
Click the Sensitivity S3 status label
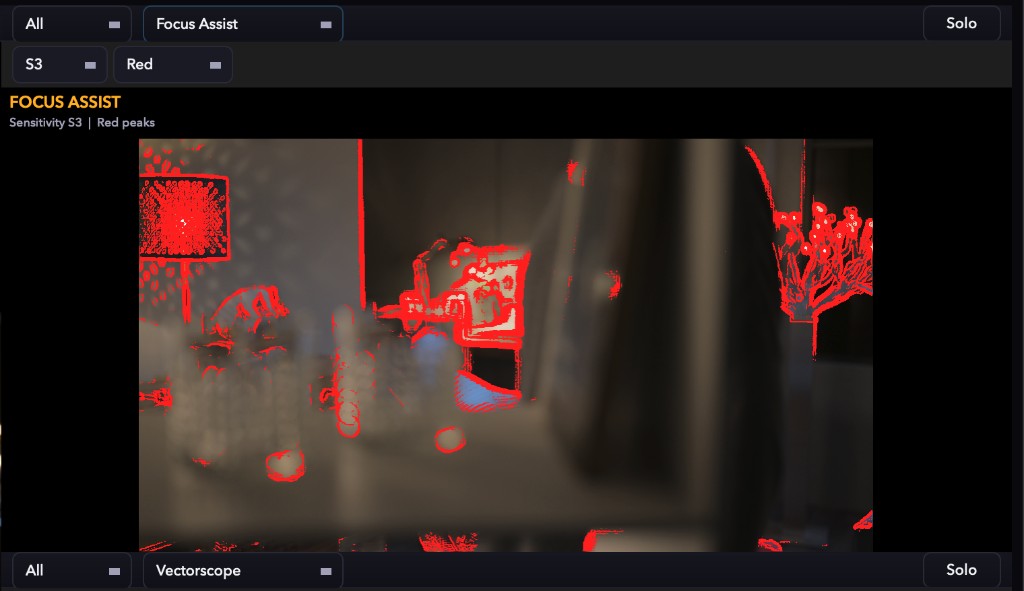point(46,123)
